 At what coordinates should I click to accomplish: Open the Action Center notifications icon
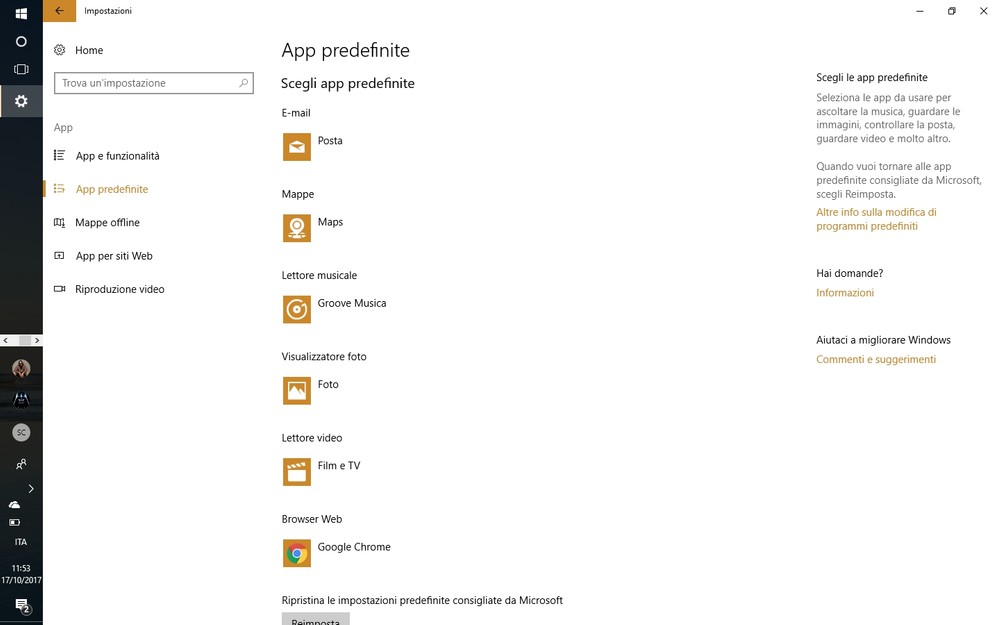click(x=21, y=605)
